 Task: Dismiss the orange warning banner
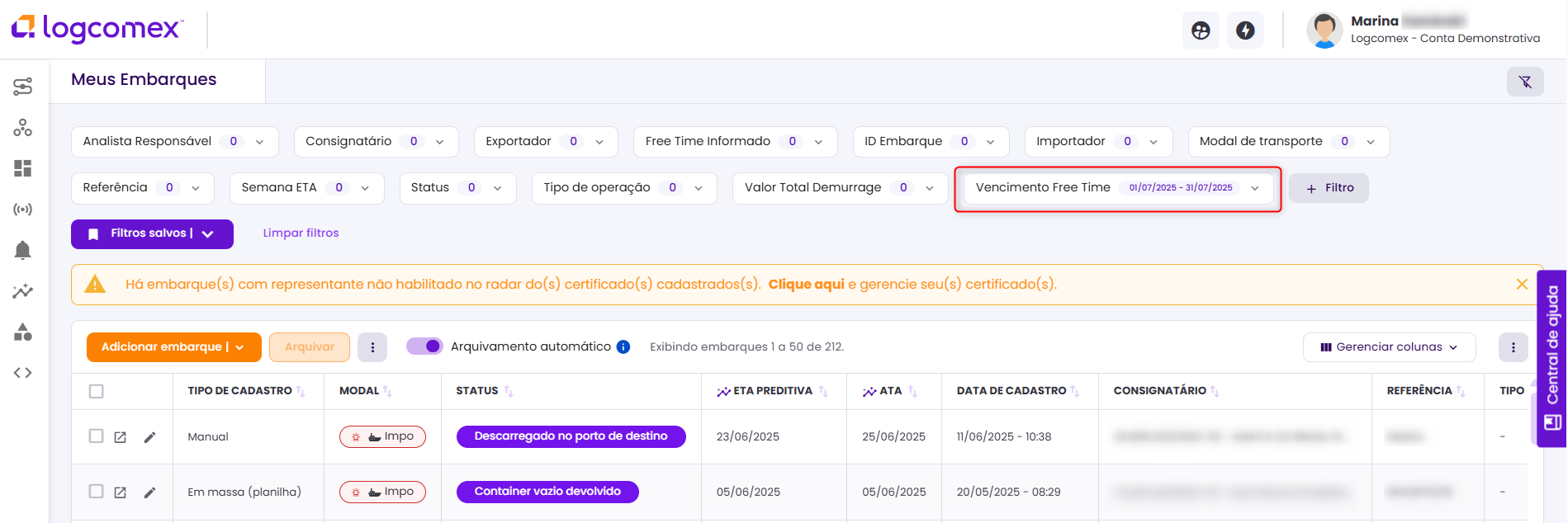coord(1522,285)
